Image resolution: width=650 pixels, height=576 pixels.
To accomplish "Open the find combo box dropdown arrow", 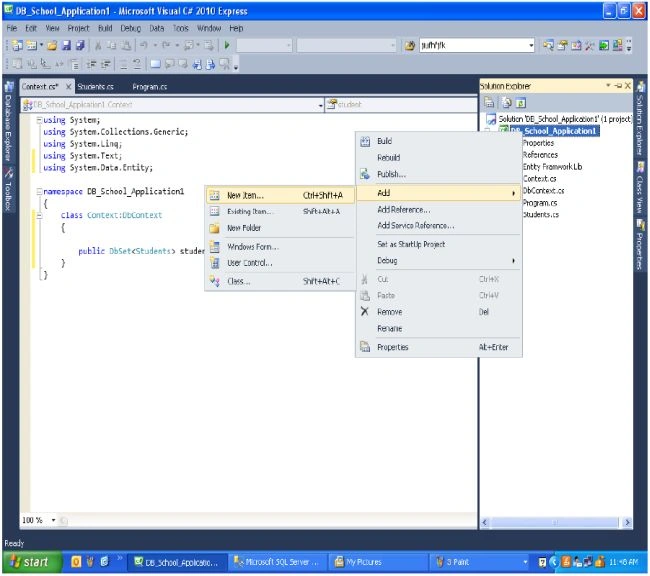I will tap(531, 45).
